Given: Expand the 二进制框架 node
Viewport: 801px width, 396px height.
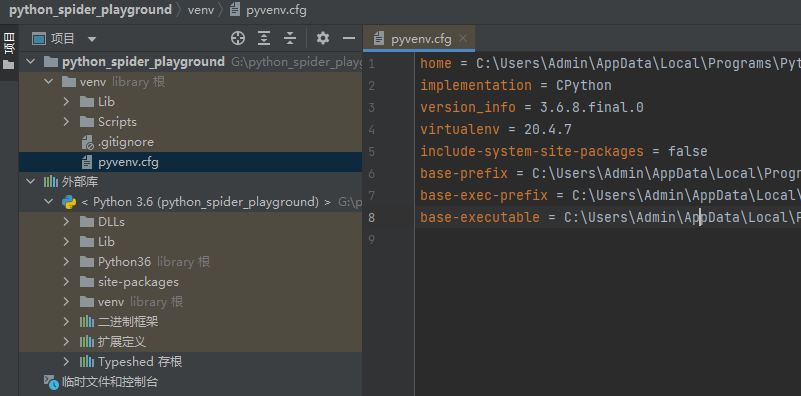Looking at the screenshot, I should point(66,322).
